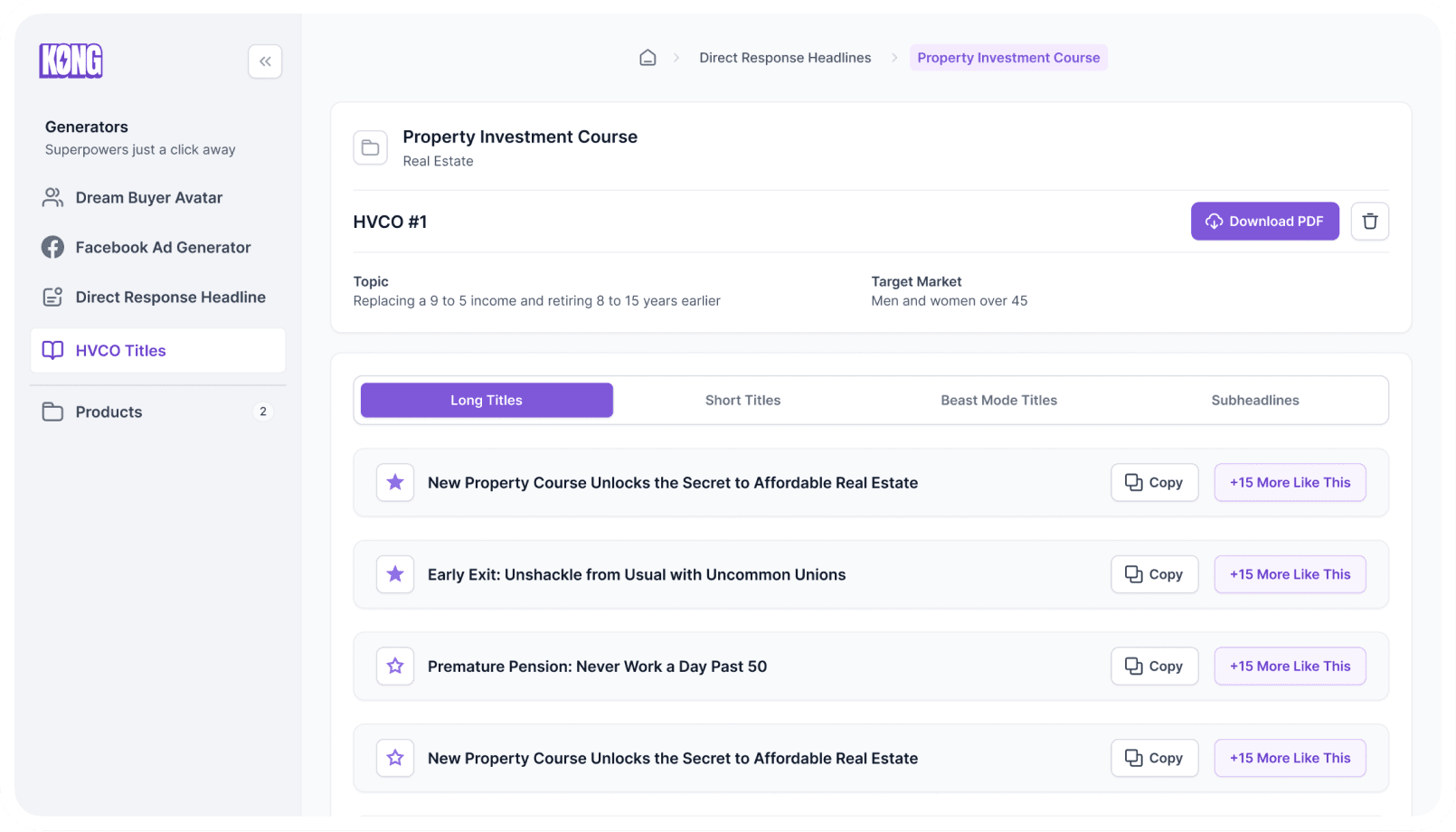Viewport: 1456px width, 832px height.
Task: Copy the Premature Pension title
Action: [x=1154, y=667]
